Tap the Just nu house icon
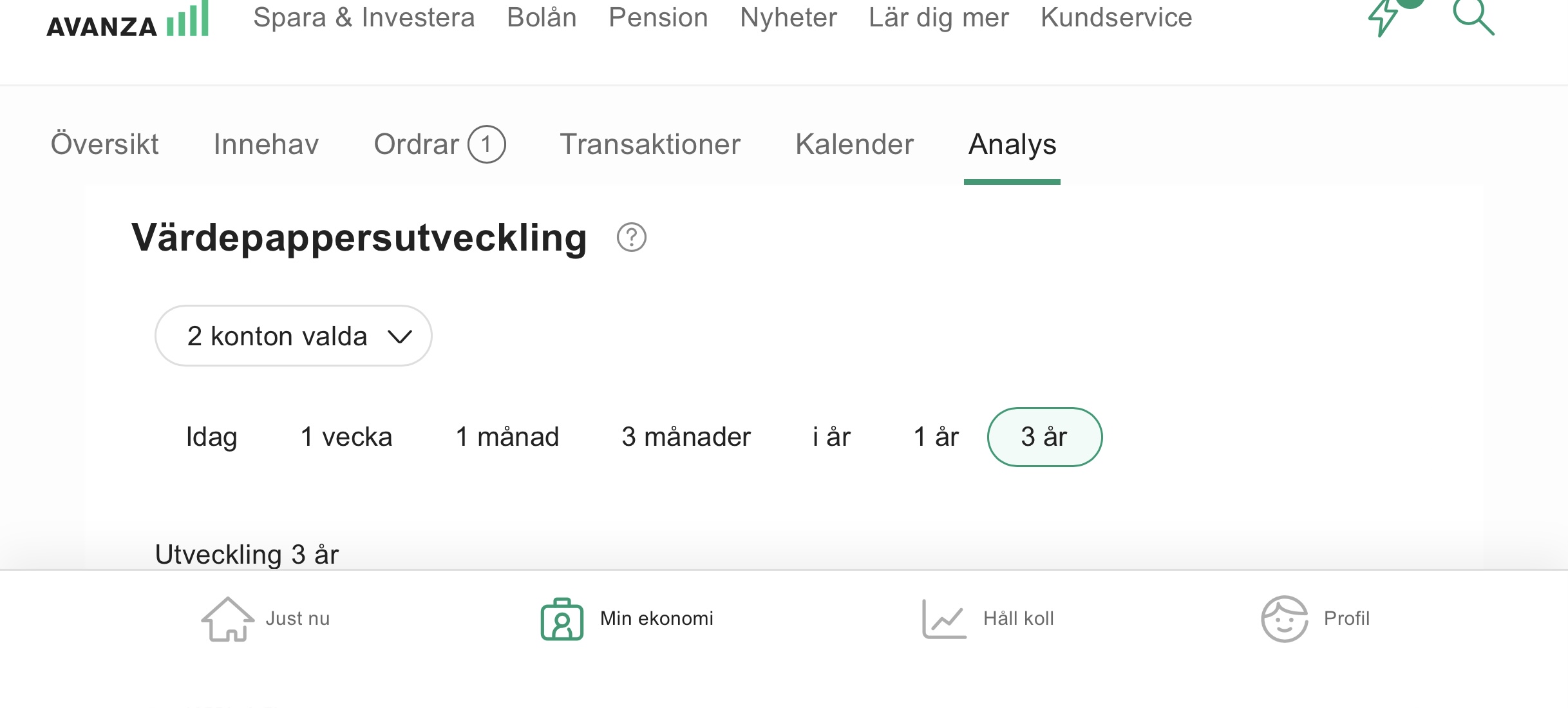 click(x=227, y=619)
